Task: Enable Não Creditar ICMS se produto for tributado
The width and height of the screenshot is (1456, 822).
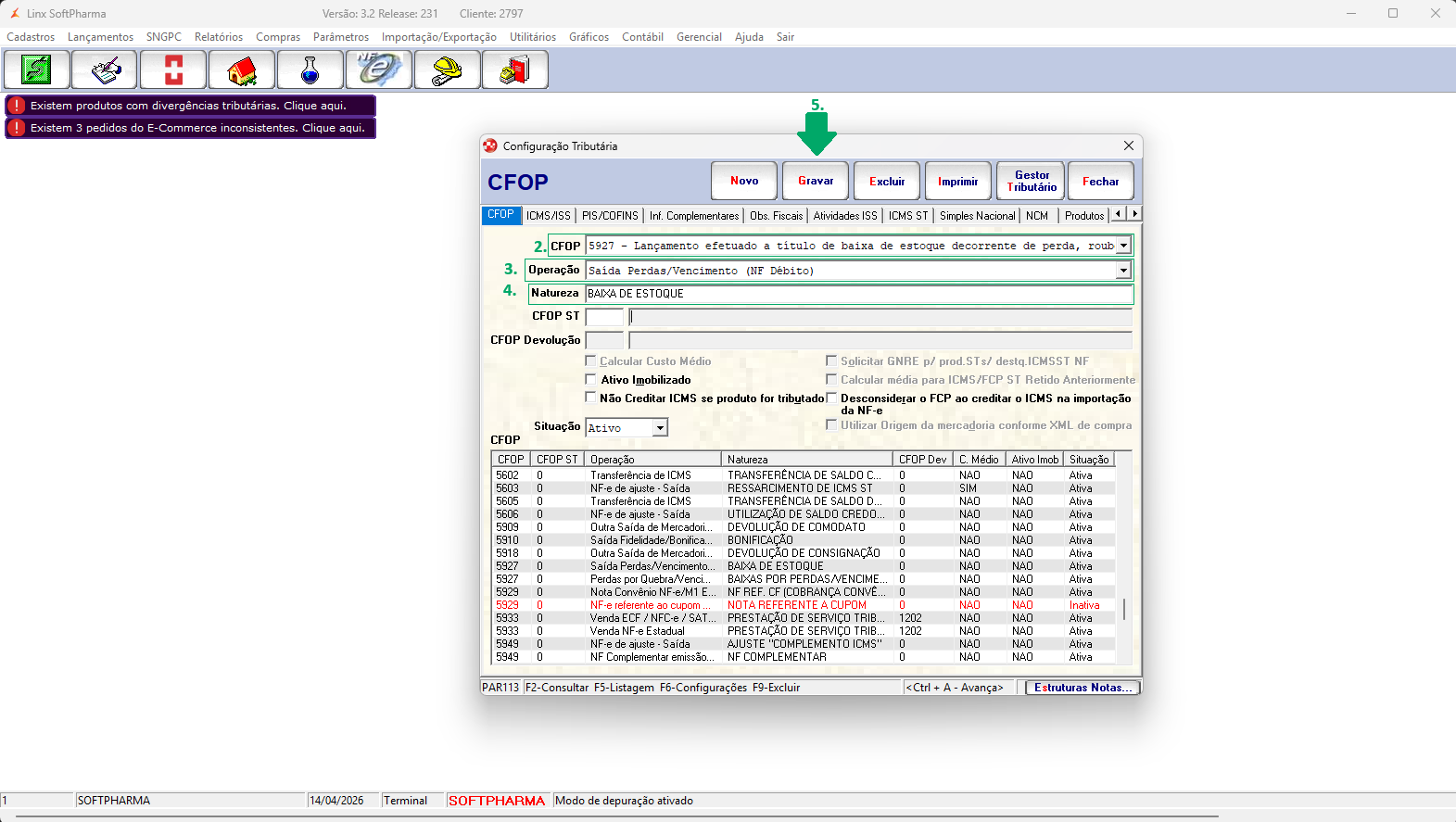Action: 590,398
